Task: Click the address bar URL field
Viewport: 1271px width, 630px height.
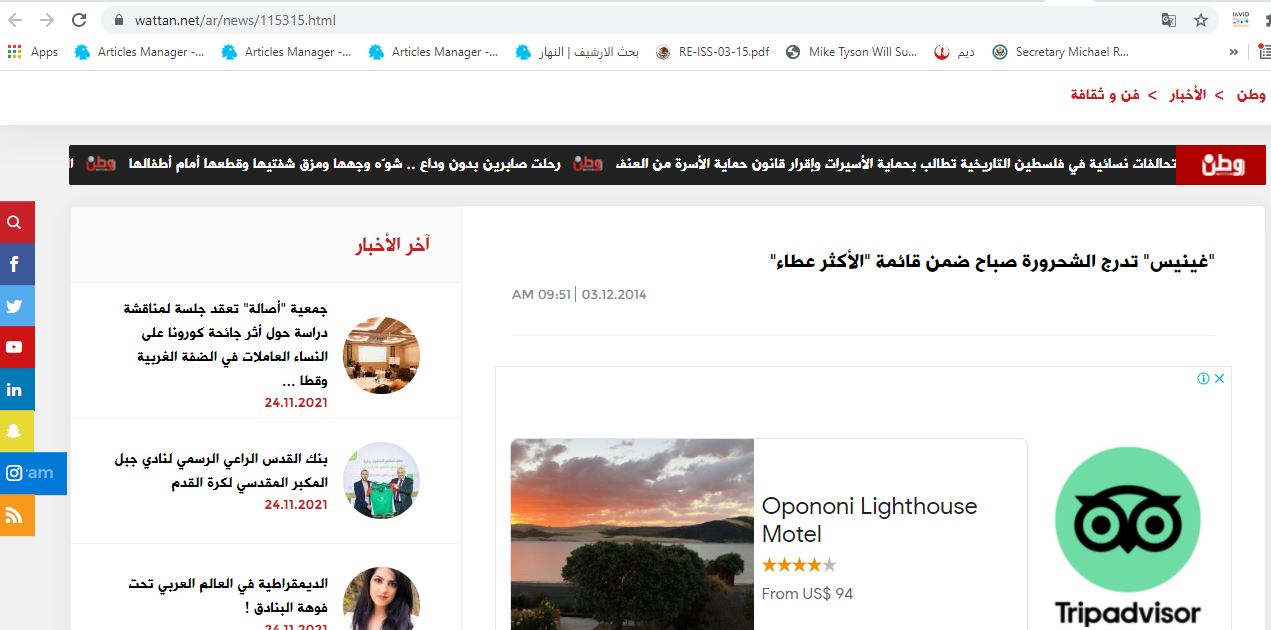Action: pos(600,20)
